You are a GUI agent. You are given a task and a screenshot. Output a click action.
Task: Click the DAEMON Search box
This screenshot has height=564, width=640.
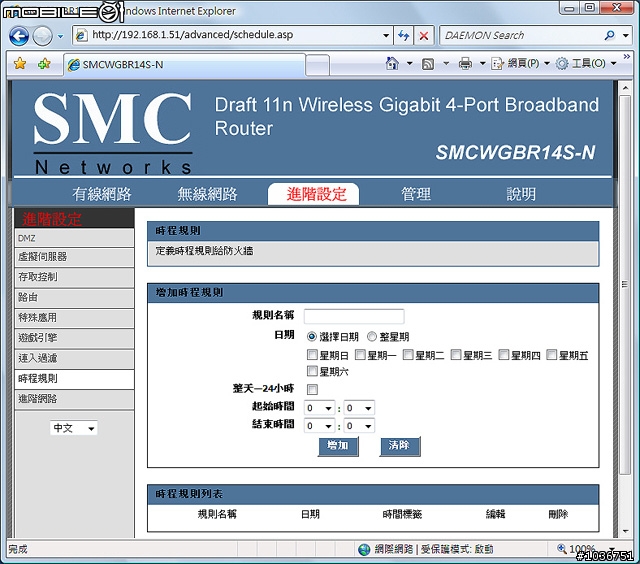522,36
